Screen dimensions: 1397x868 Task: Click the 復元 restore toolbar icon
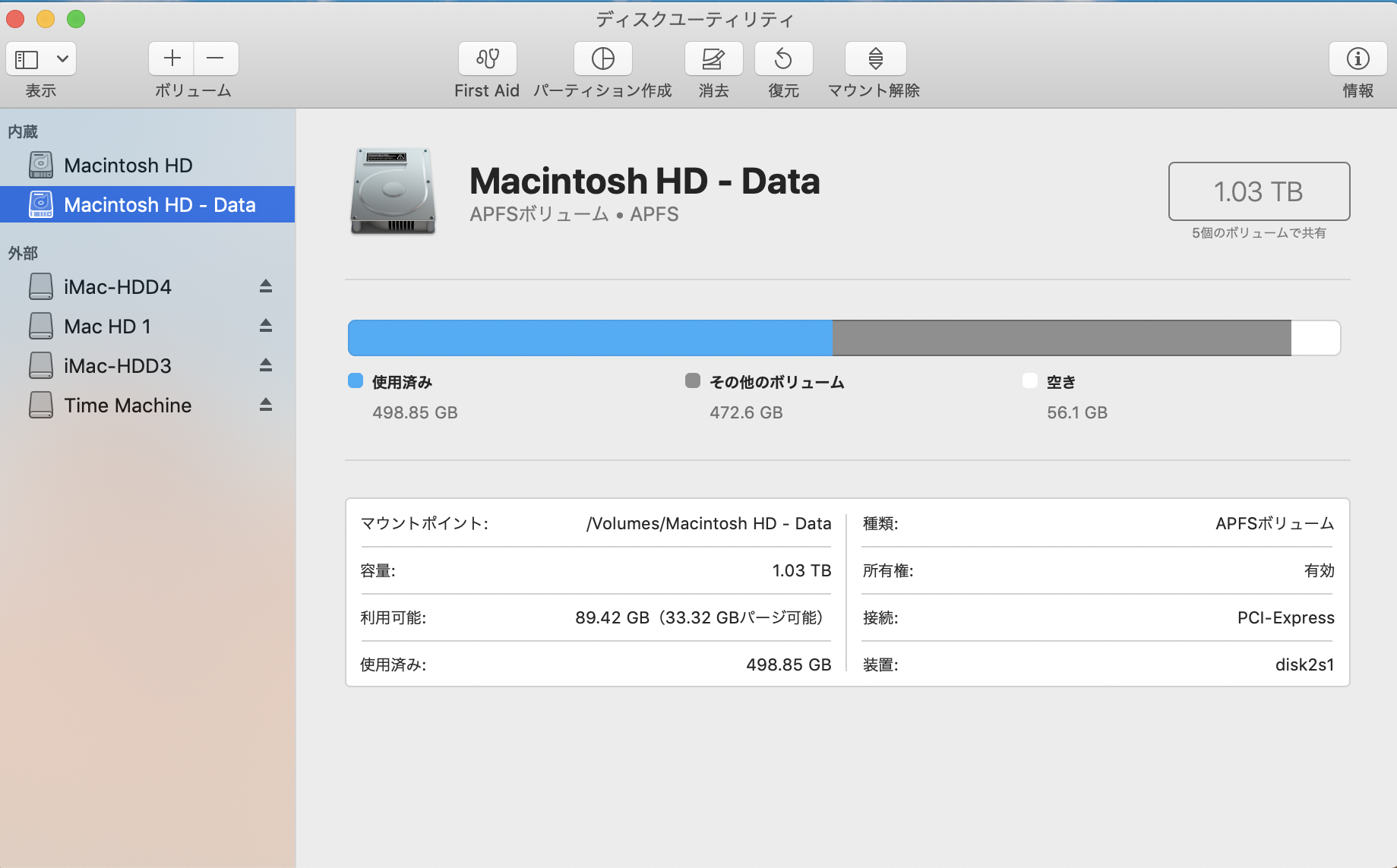coord(783,59)
